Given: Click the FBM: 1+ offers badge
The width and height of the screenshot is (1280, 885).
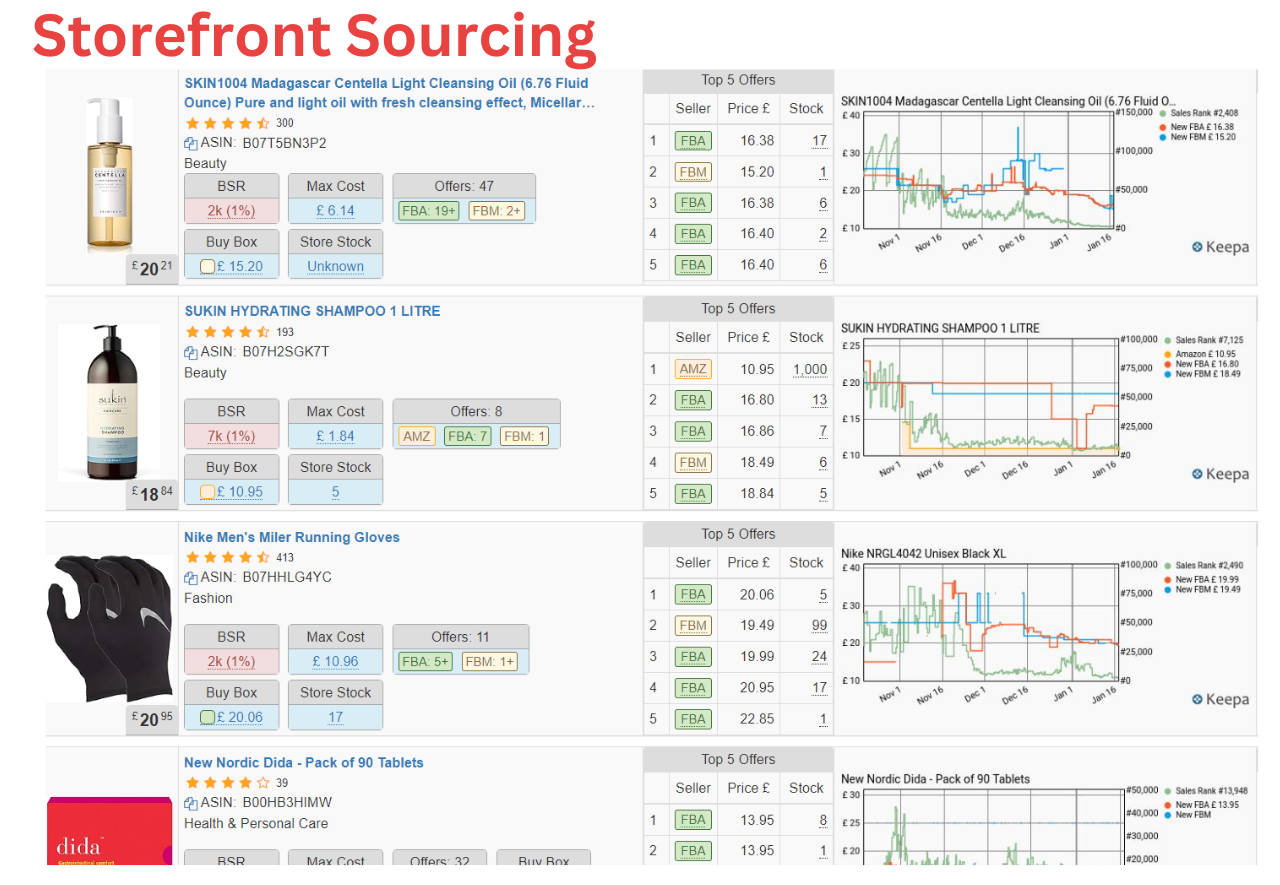Looking at the screenshot, I should [x=489, y=661].
